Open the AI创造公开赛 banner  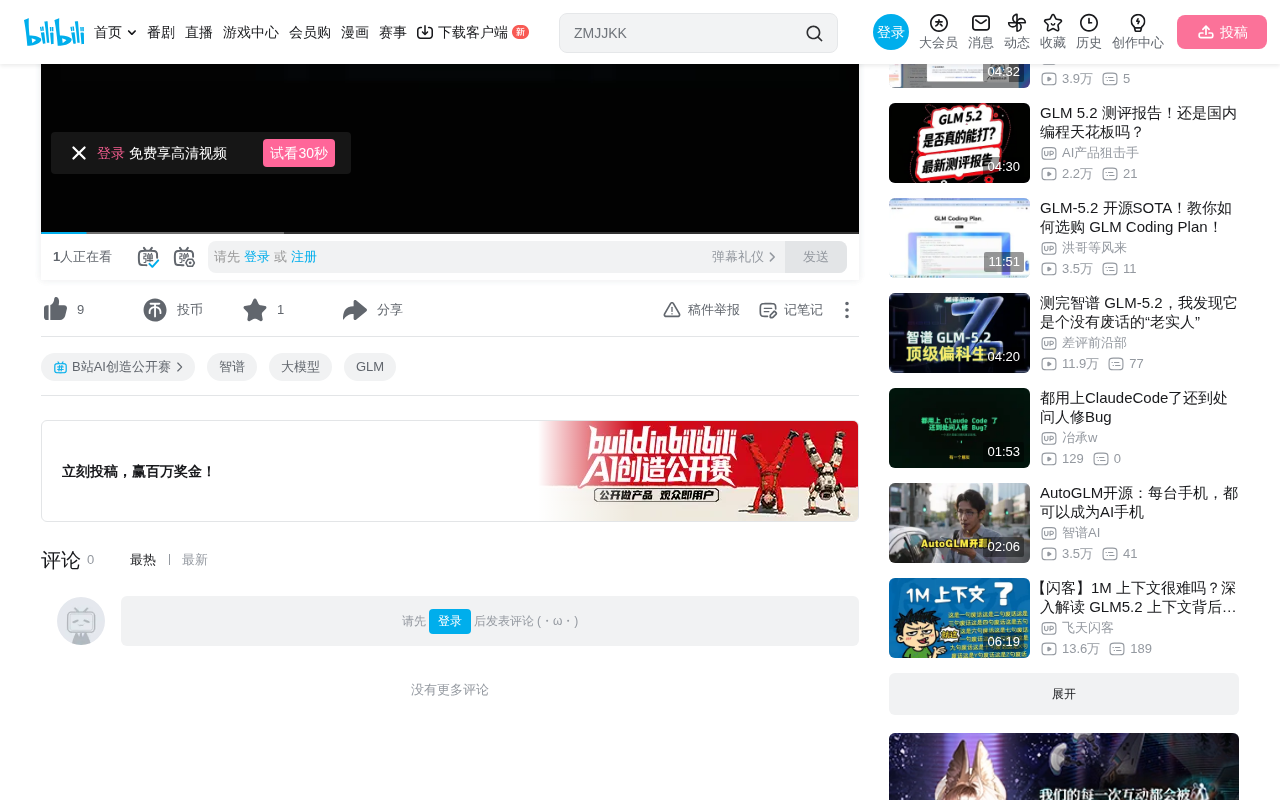[450, 471]
